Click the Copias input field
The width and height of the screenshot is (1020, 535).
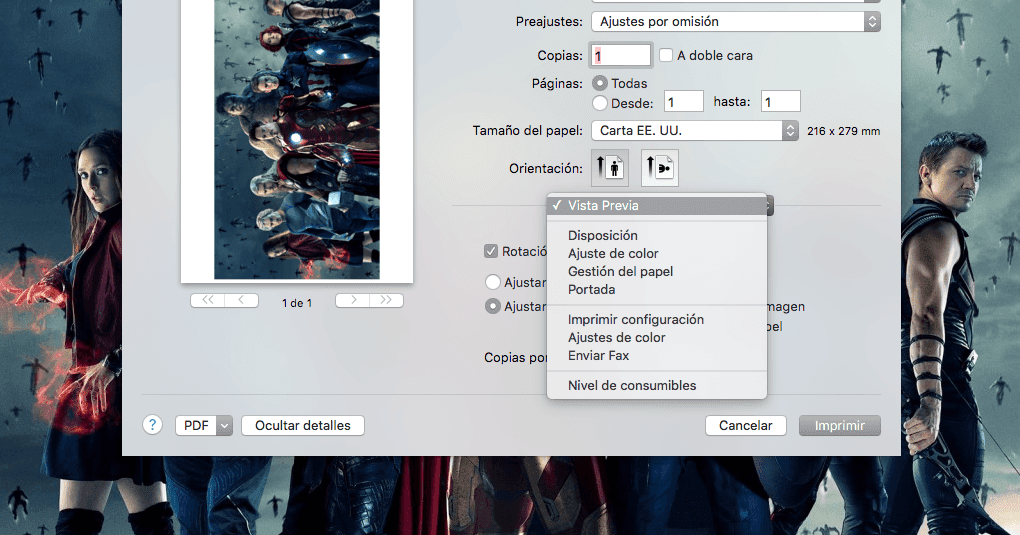(621, 55)
